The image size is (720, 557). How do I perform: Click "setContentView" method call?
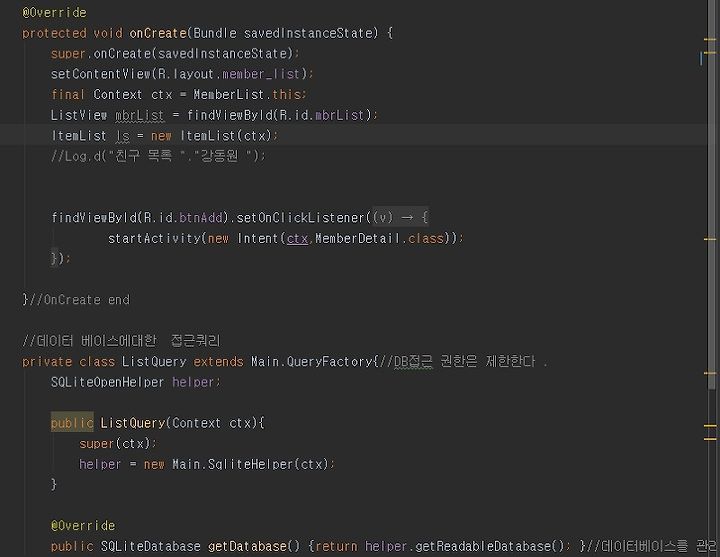coord(101,74)
